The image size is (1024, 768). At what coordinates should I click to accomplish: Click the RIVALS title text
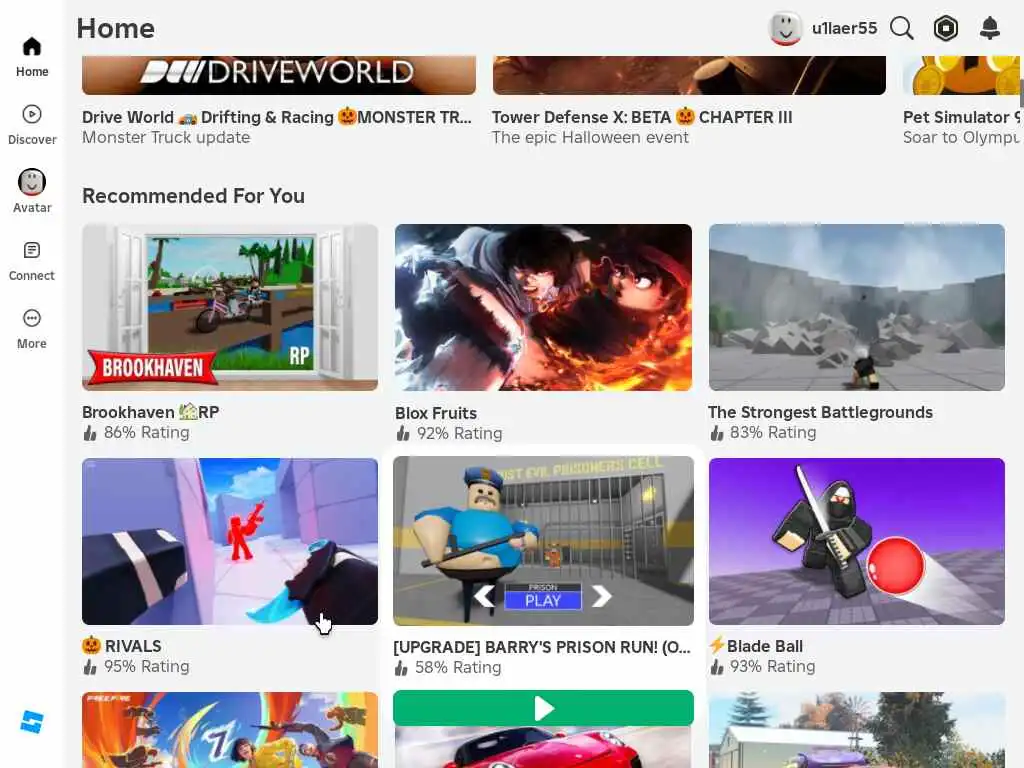(133, 646)
